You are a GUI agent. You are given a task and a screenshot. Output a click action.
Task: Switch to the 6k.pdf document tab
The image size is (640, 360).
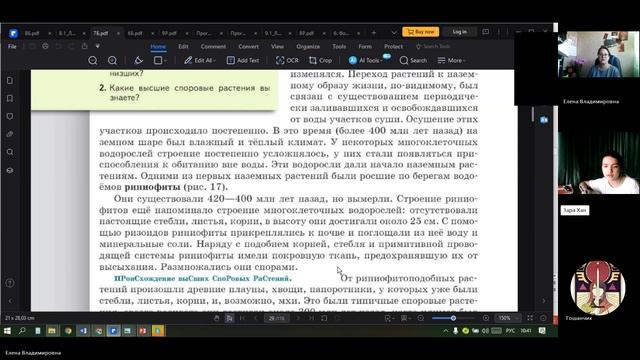click(135, 33)
